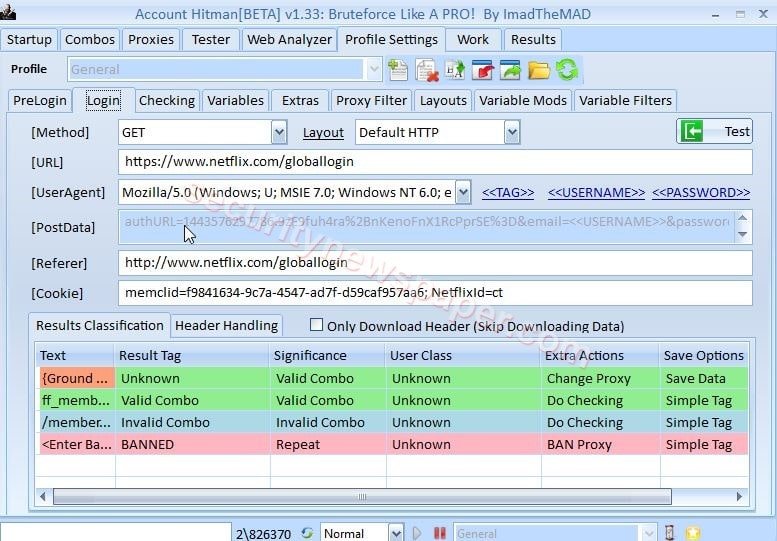Open the Variables sub-tab
This screenshot has height=541, width=777.
(235, 101)
